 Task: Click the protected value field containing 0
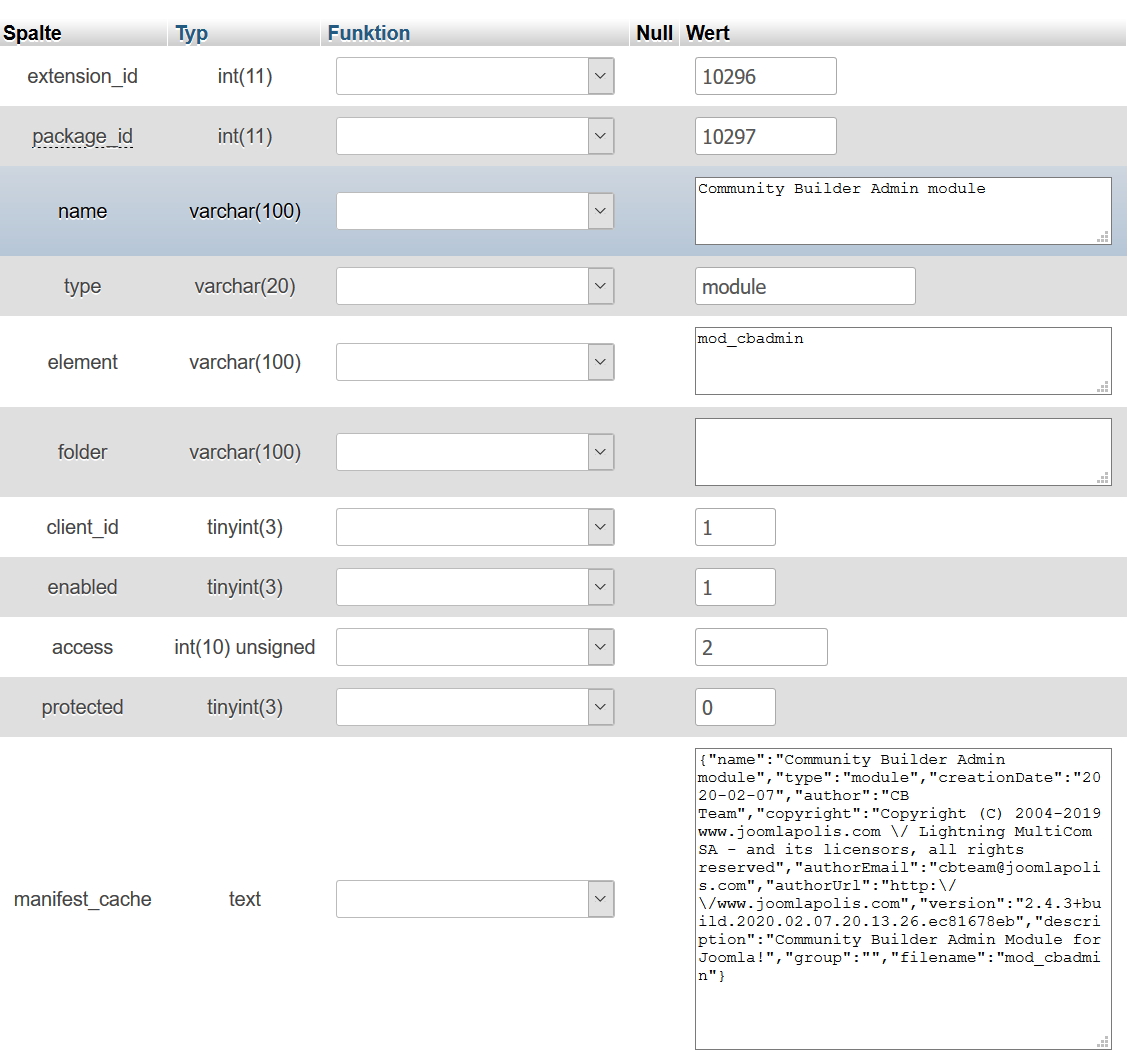tap(735, 707)
